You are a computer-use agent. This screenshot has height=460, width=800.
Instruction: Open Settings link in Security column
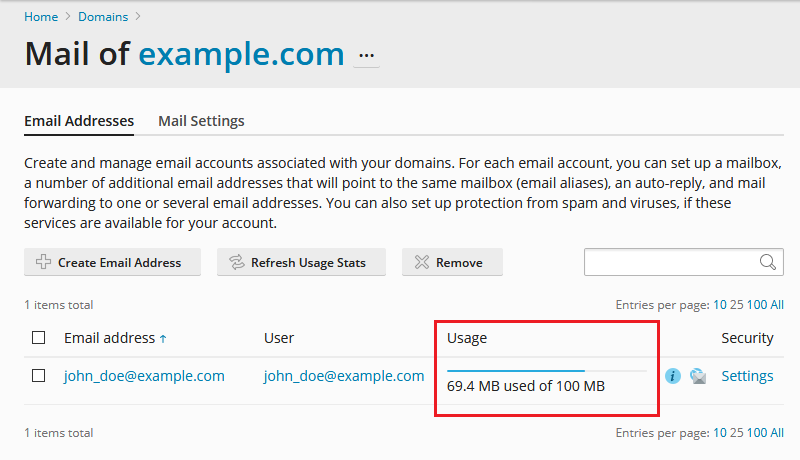click(x=747, y=376)
